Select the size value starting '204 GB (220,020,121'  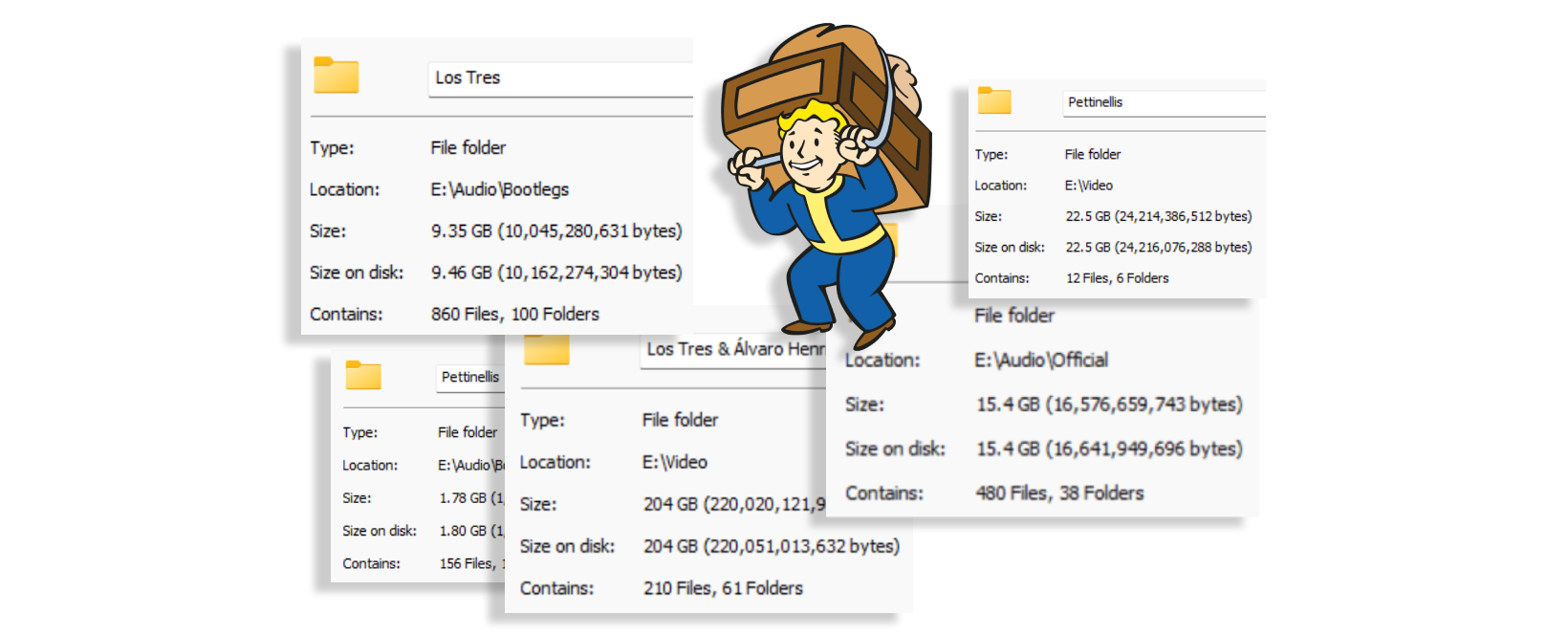[734, 504]
